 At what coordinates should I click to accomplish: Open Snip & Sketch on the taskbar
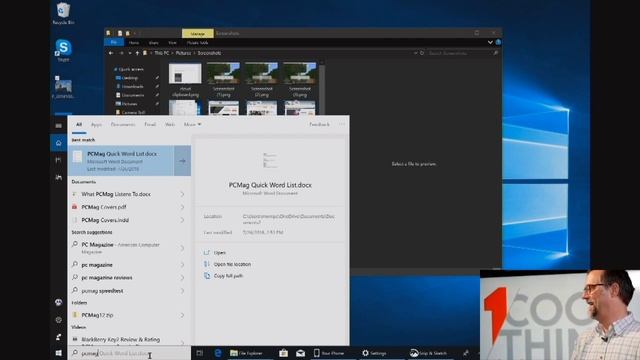pos(428,353)
